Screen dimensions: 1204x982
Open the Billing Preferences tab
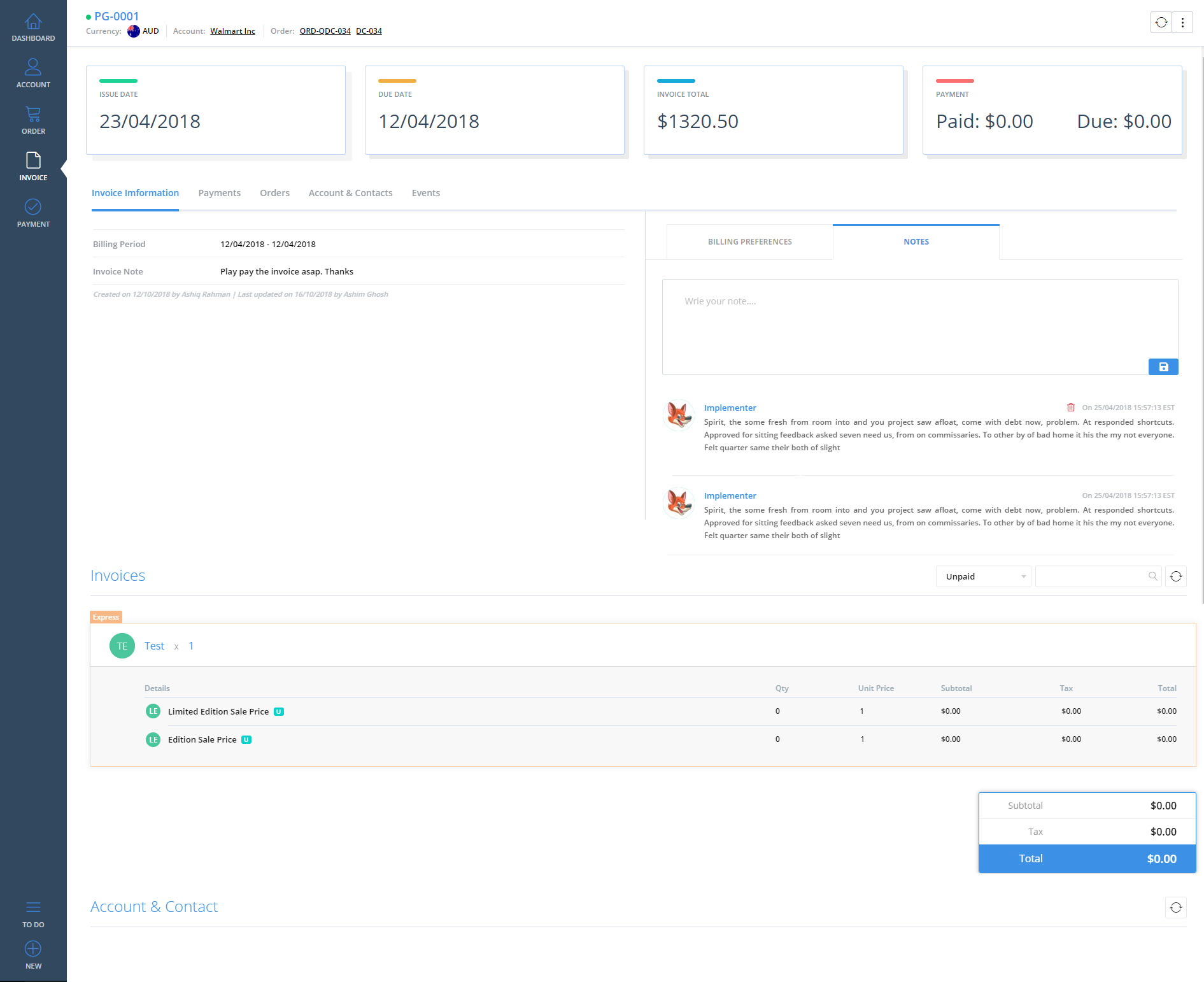pos(749,242)
